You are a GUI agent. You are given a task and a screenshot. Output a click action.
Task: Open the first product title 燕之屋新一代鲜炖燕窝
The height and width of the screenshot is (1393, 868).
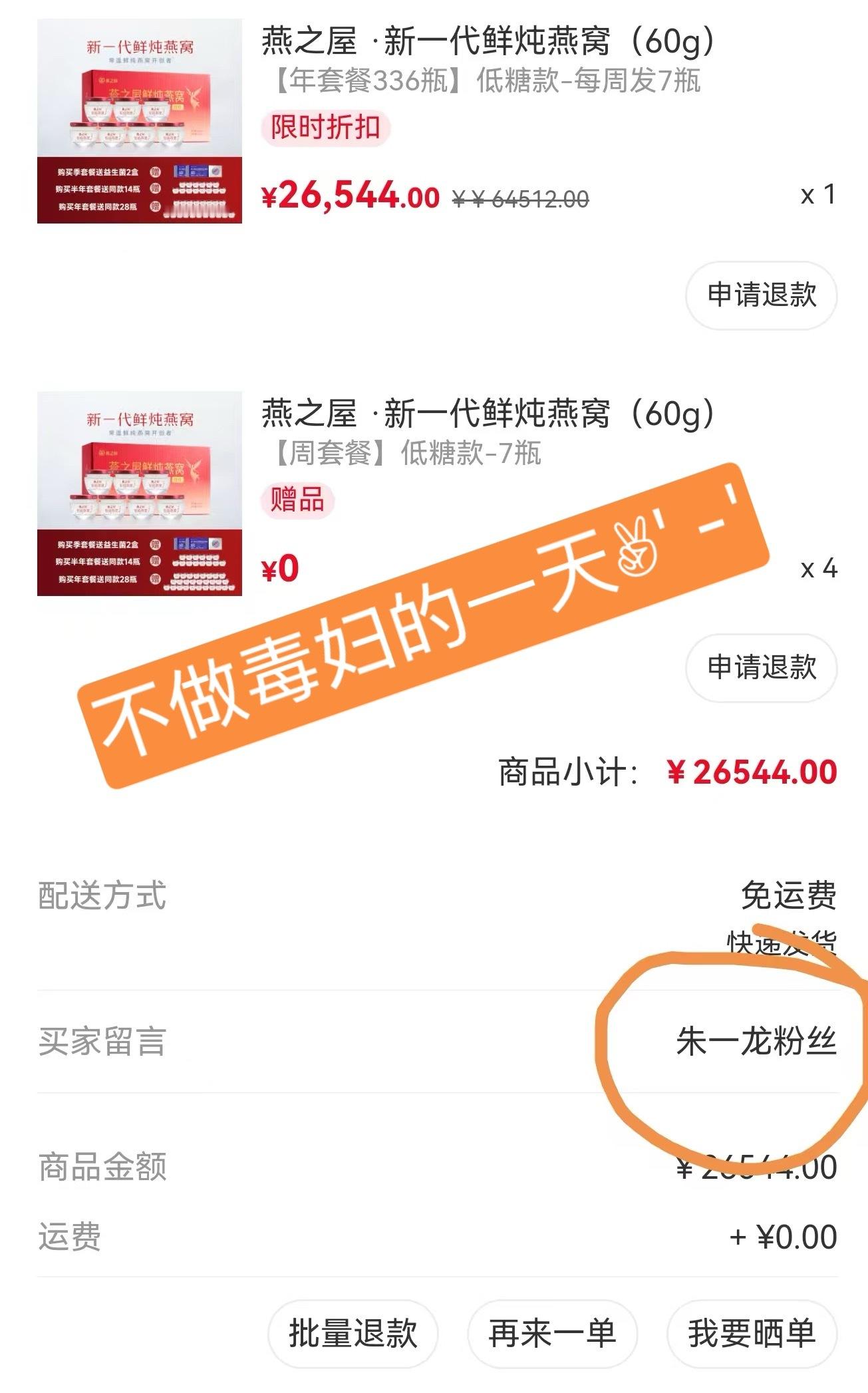[x=489, y=41]
